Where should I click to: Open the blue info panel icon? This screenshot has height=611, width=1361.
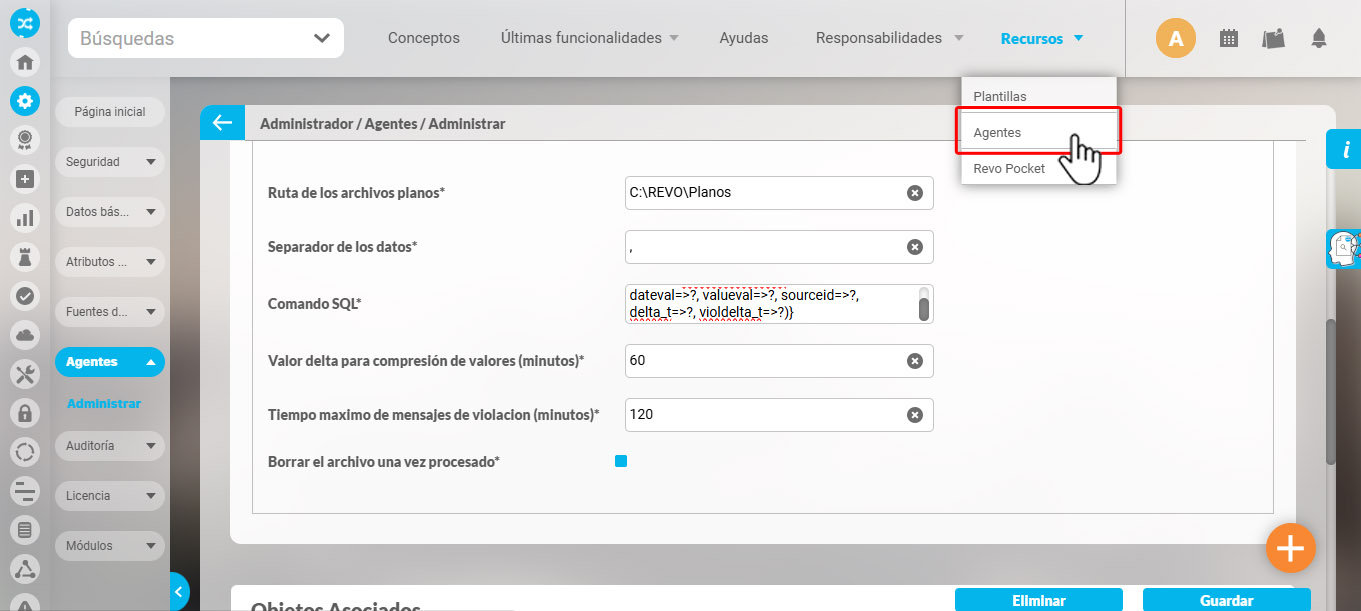pos(1345,150)
